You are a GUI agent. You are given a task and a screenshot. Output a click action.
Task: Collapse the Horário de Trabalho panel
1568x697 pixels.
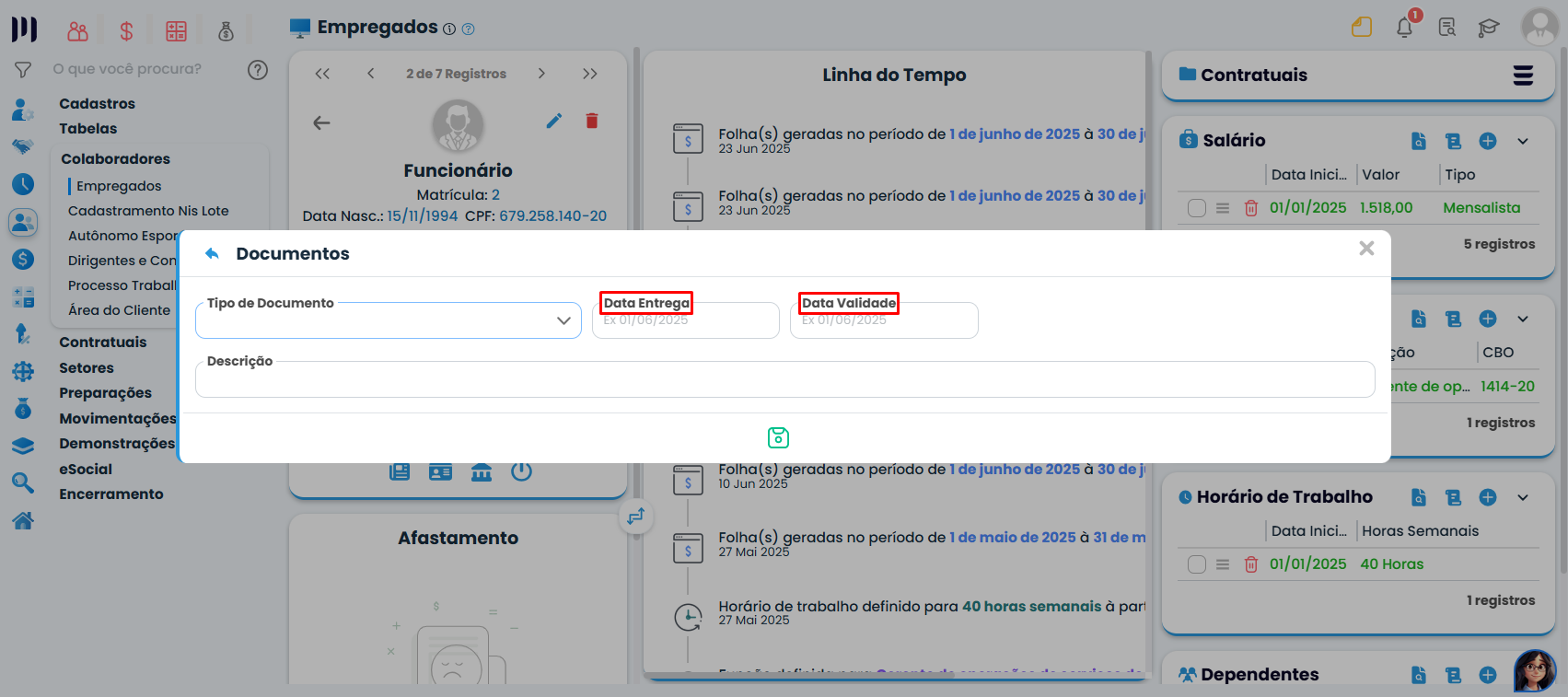(x=1523, y=497)
